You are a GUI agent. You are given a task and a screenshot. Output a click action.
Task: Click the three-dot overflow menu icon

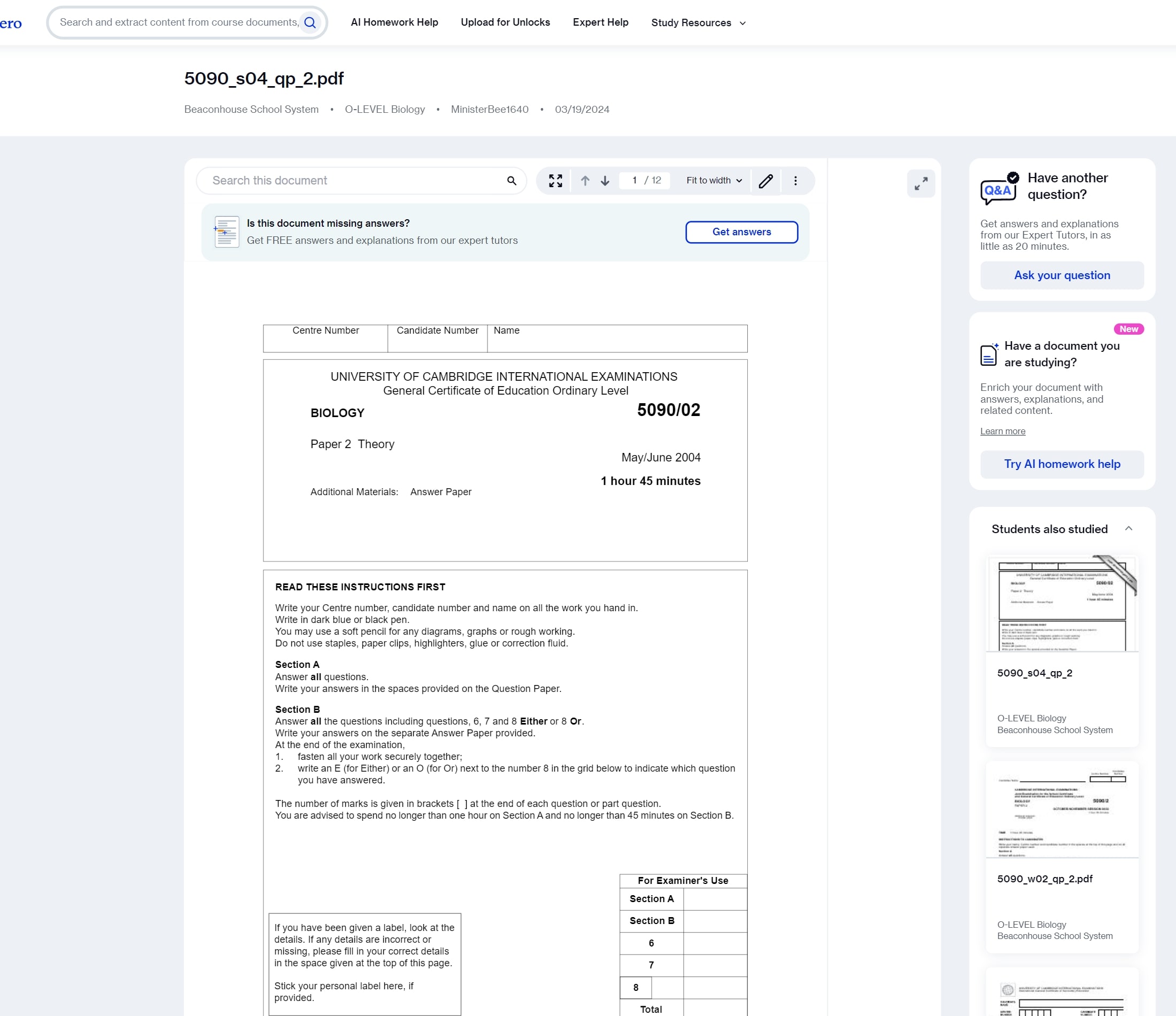[x=796, y=181]
